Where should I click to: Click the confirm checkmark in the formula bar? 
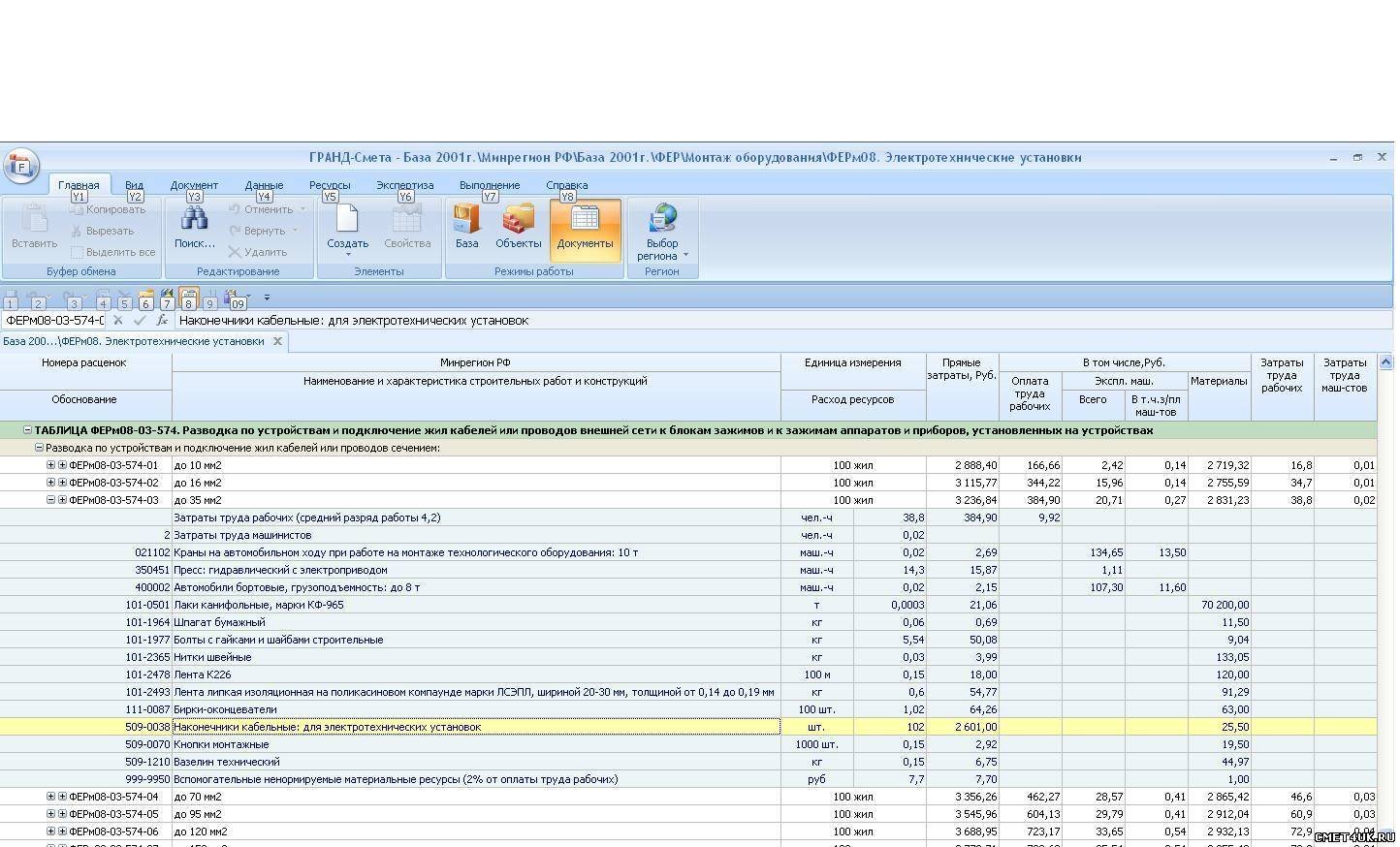click(x=140, y=320)
